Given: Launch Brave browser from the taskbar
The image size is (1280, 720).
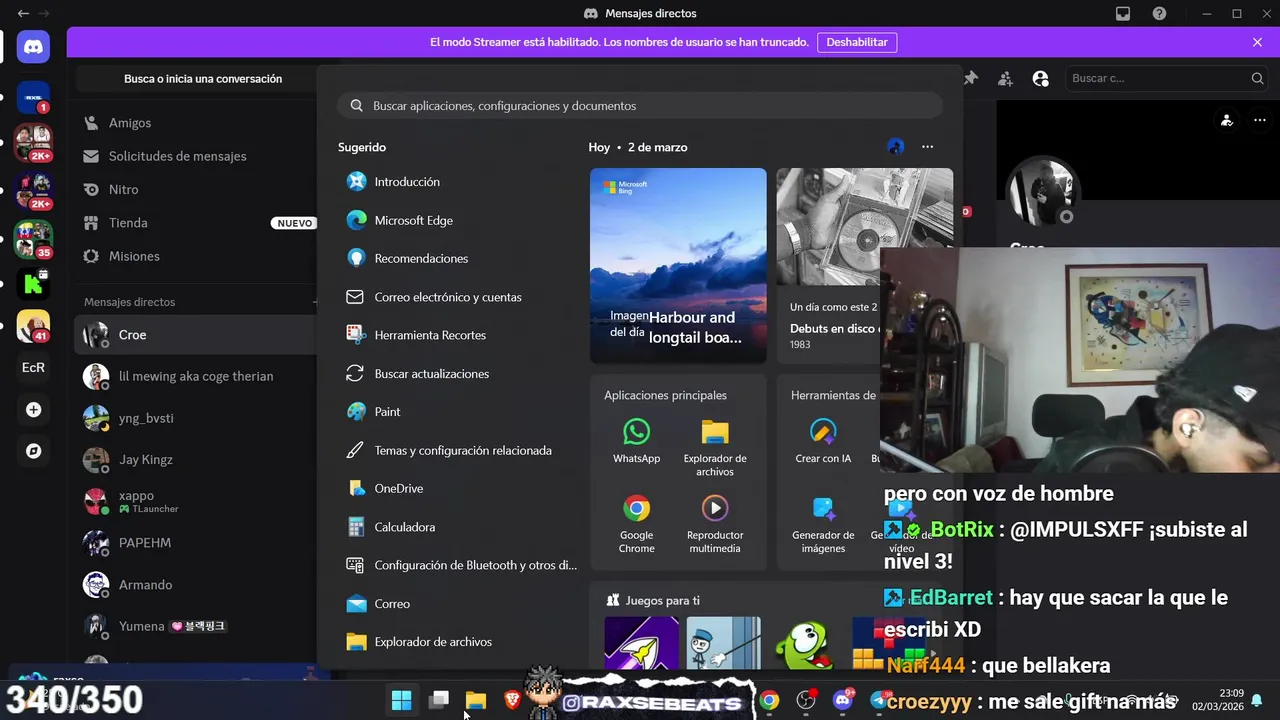Looking at the screenshot, I should coord(512,700).
